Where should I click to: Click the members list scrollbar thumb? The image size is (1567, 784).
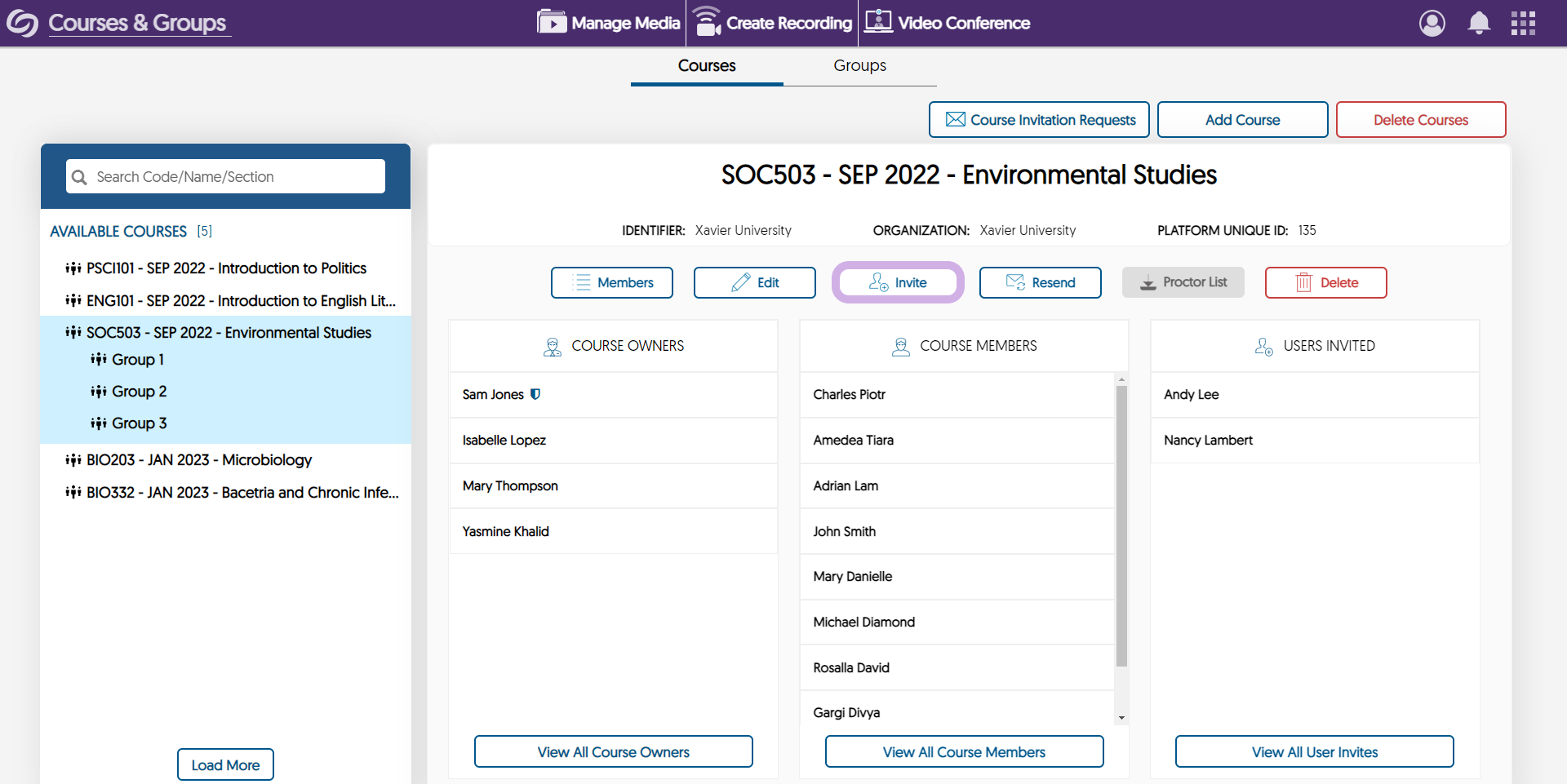click(1121, 526)
